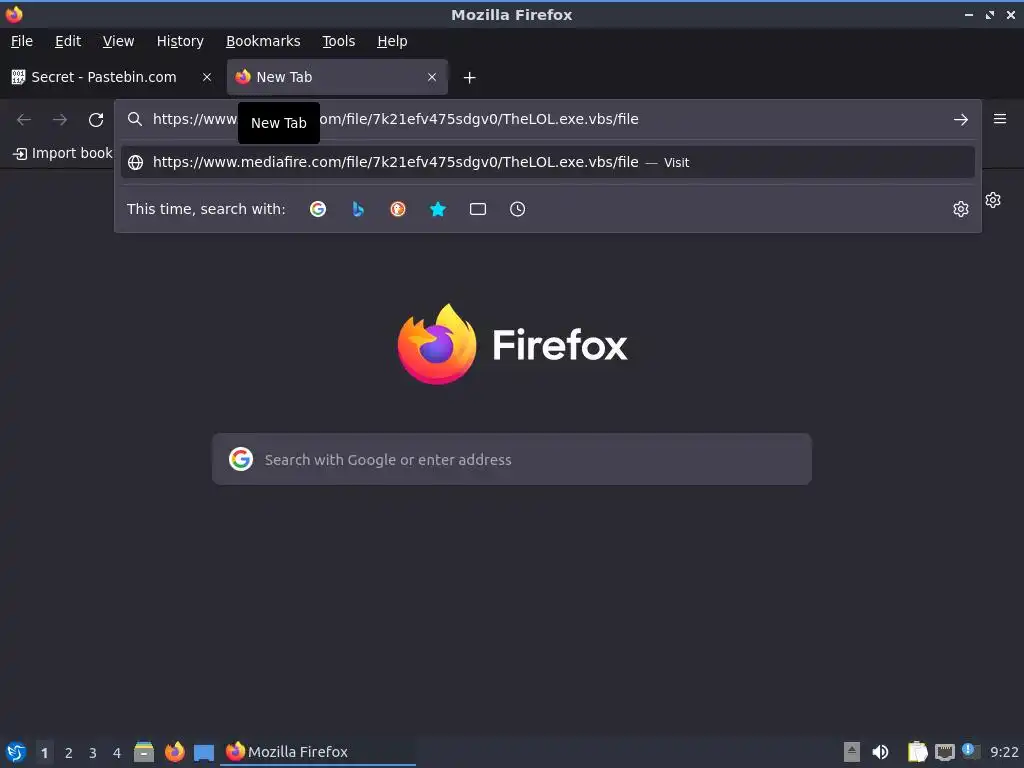Screen dimensions: 1024x768
Task: Open the Help menu
Action: [392, 41]
